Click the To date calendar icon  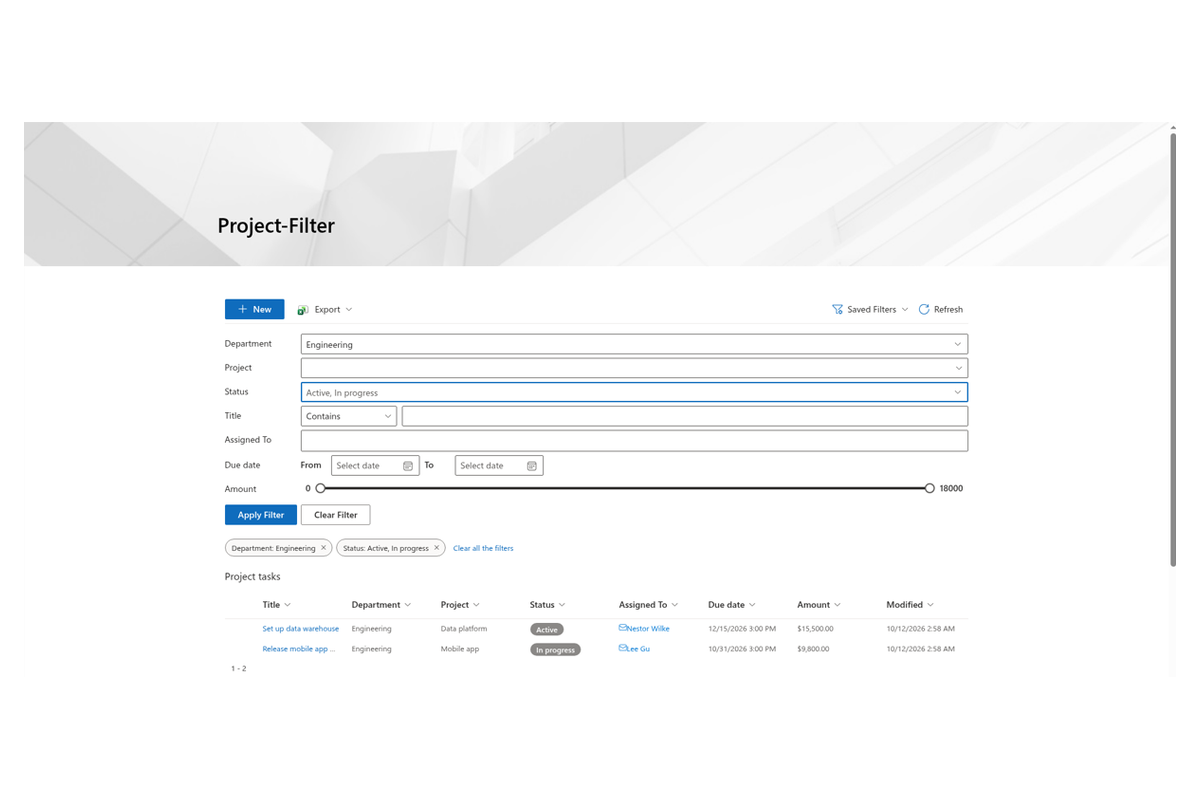coord(532,466)
